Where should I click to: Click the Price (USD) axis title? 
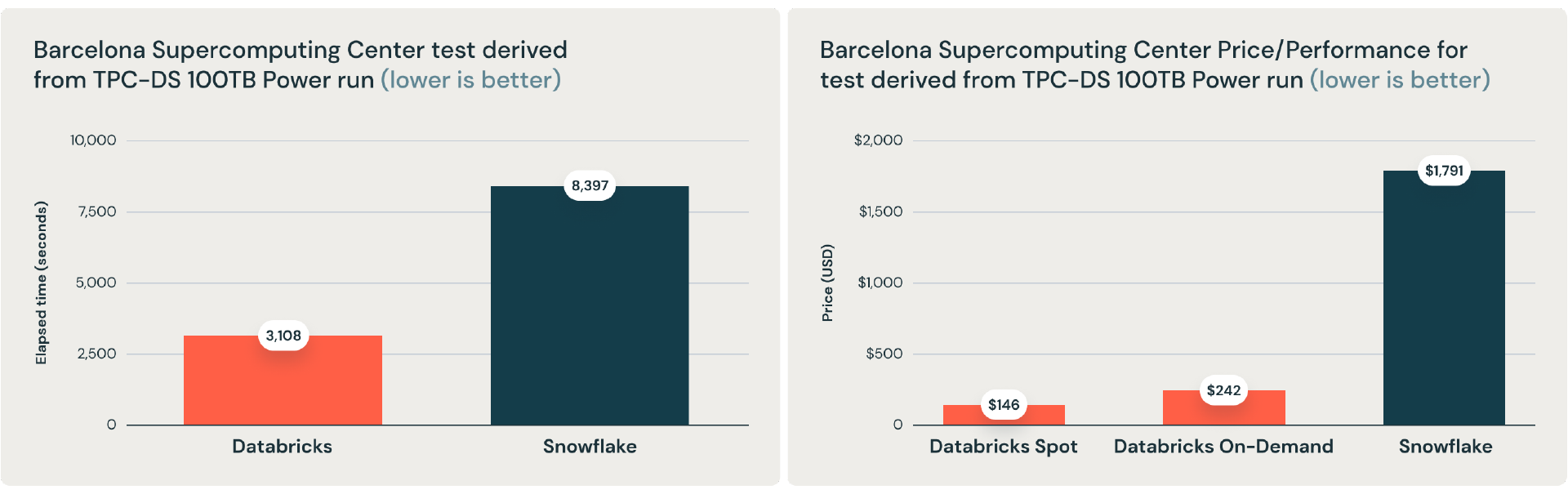pyautogui.click(x=827, y=283)
